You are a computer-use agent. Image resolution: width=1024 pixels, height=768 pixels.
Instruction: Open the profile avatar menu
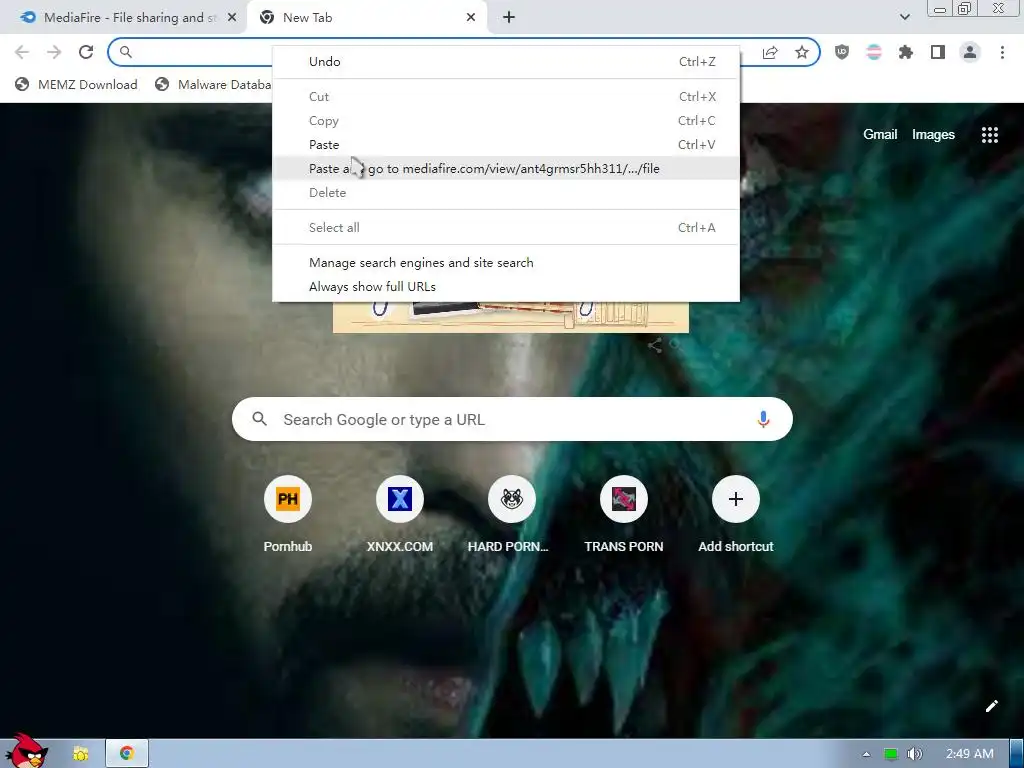(970, 52)
